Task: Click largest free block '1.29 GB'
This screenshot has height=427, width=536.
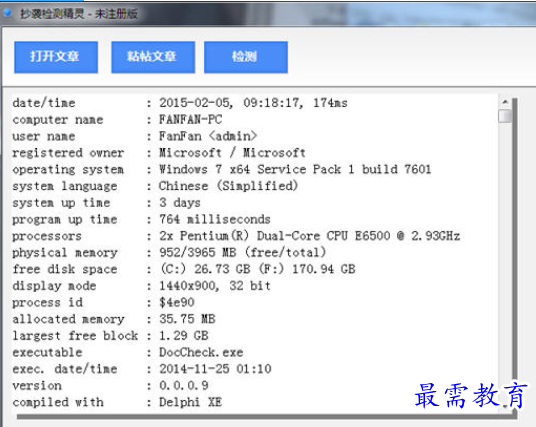Action: pyautogui.click(x=184, y=336)
